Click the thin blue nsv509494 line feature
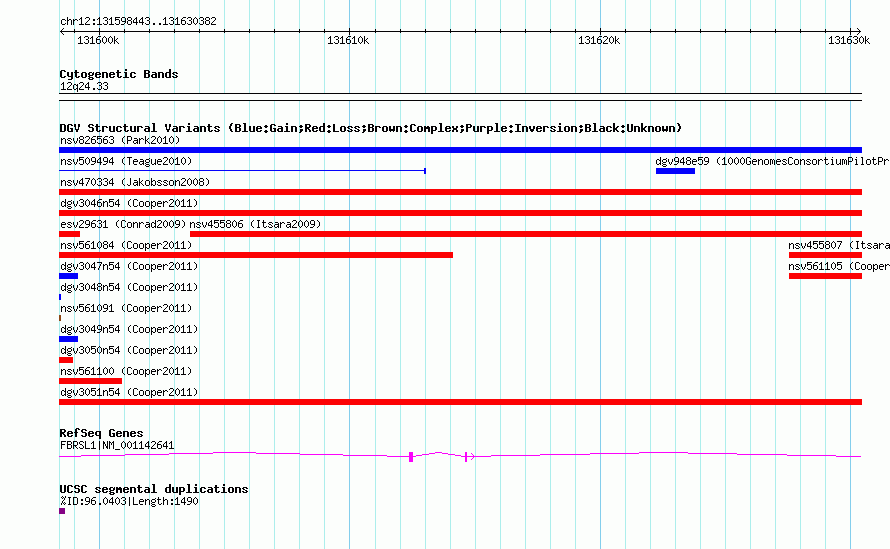 [x=242, y=171]
